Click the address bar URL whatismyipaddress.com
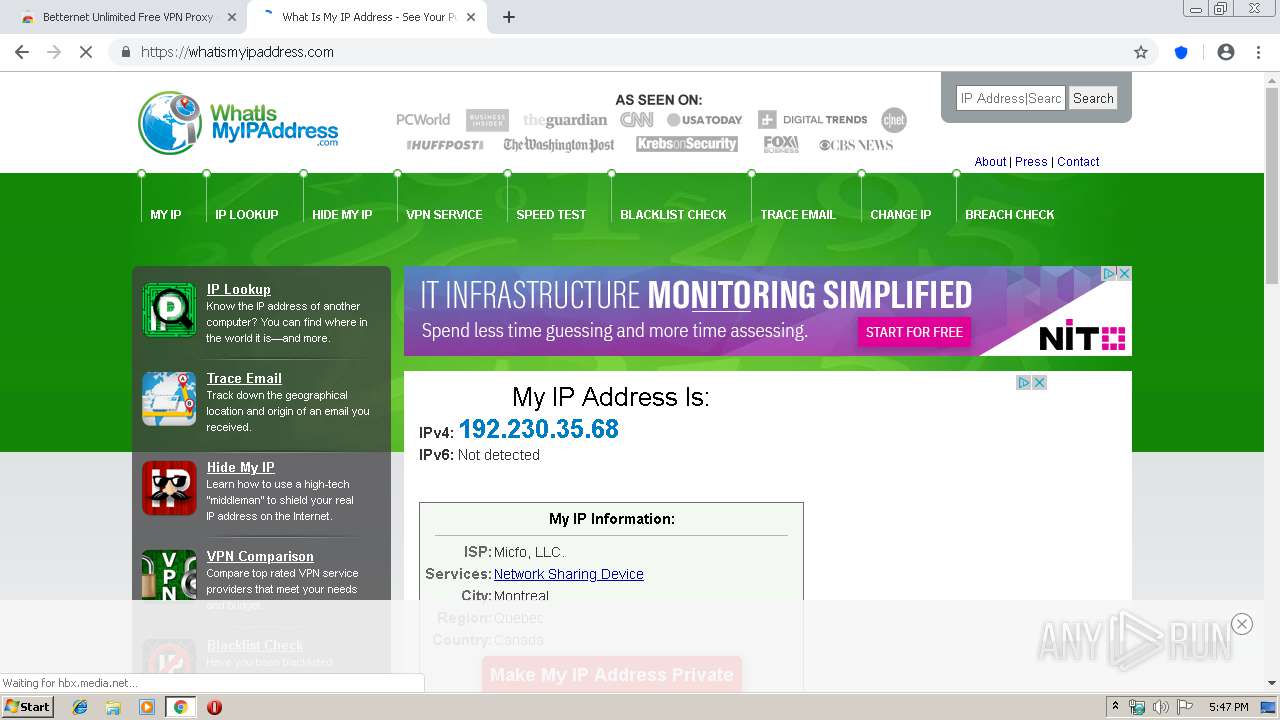1280x720 pixels. click(237, 52)
